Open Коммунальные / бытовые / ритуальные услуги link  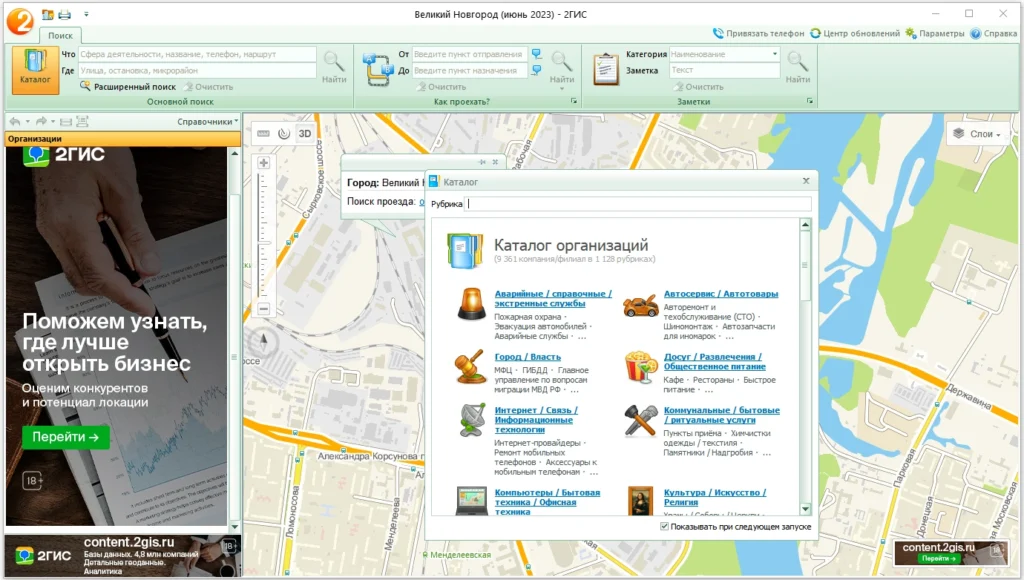click(x=722, y=415)
